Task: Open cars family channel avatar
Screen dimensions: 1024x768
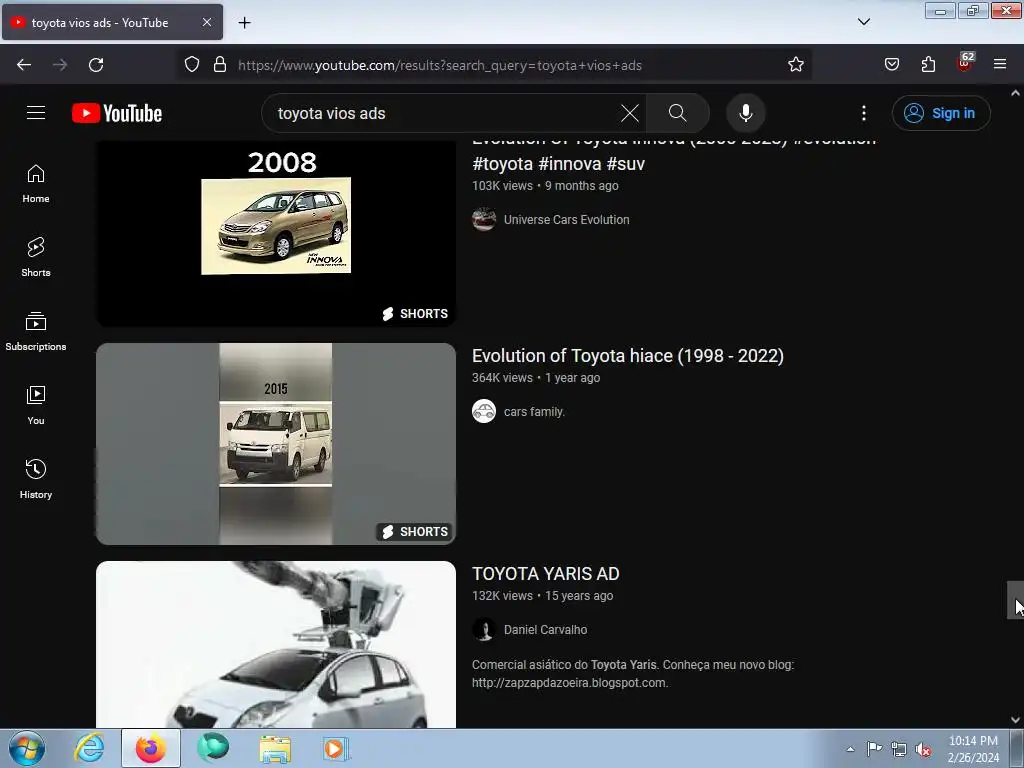Action: tap(484, 411)
